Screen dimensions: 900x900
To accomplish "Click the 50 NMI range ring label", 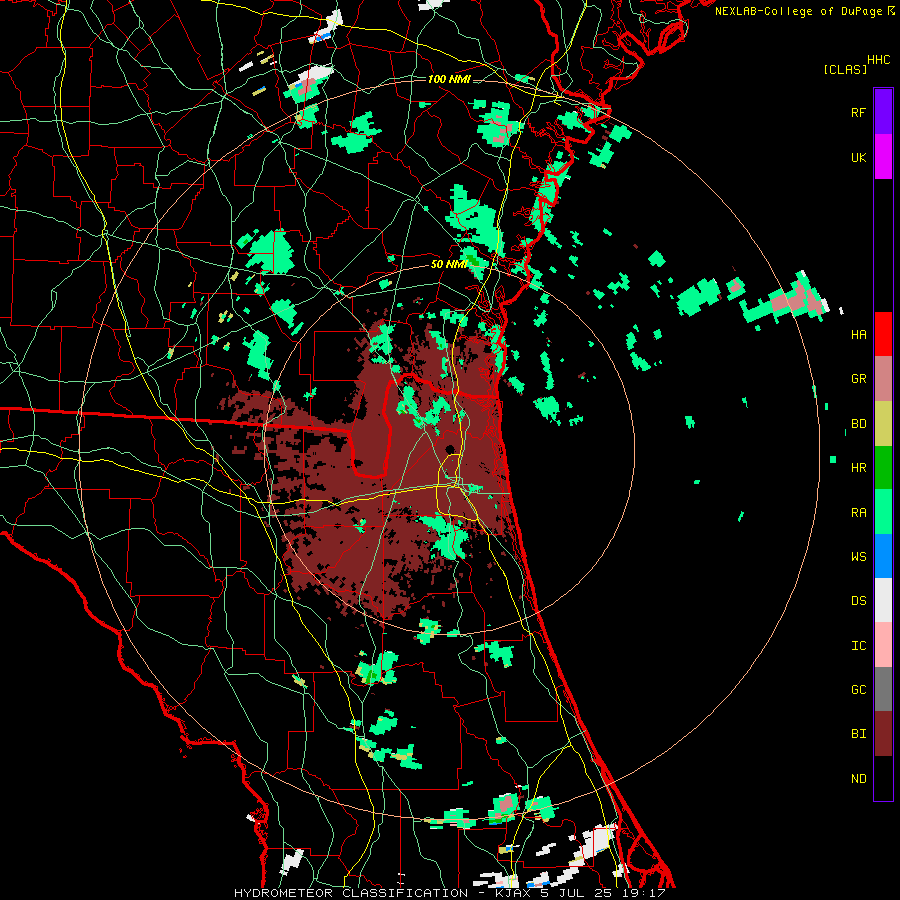I will (449, 265).
